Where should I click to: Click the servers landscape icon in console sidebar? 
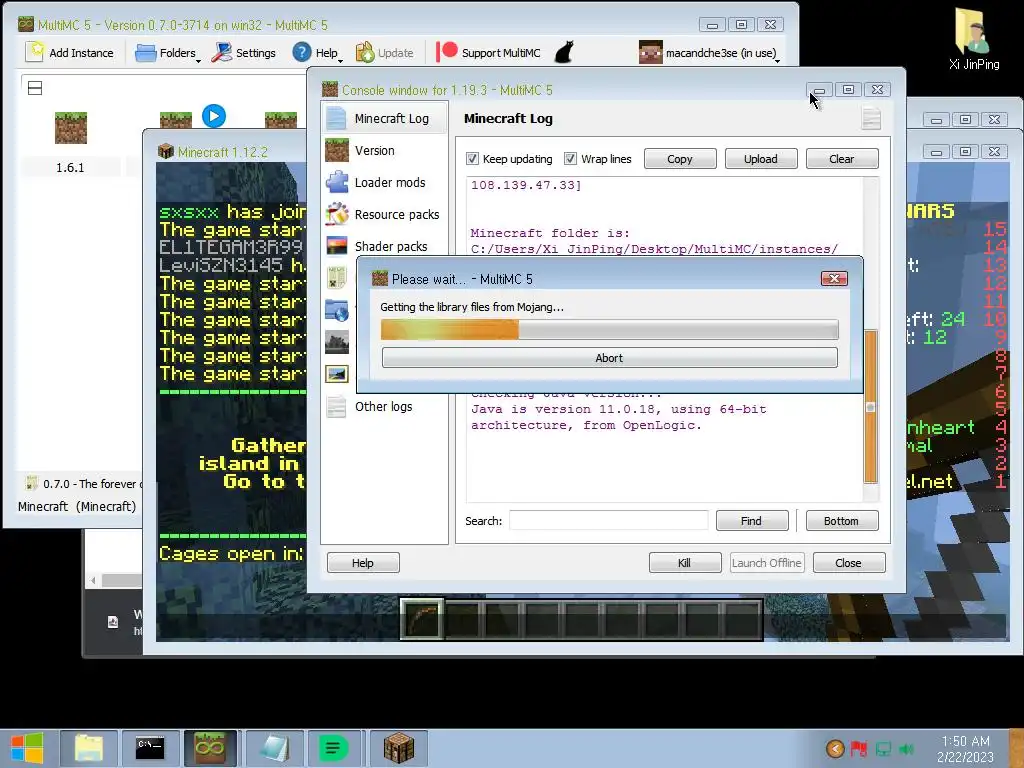pos(337,342)
